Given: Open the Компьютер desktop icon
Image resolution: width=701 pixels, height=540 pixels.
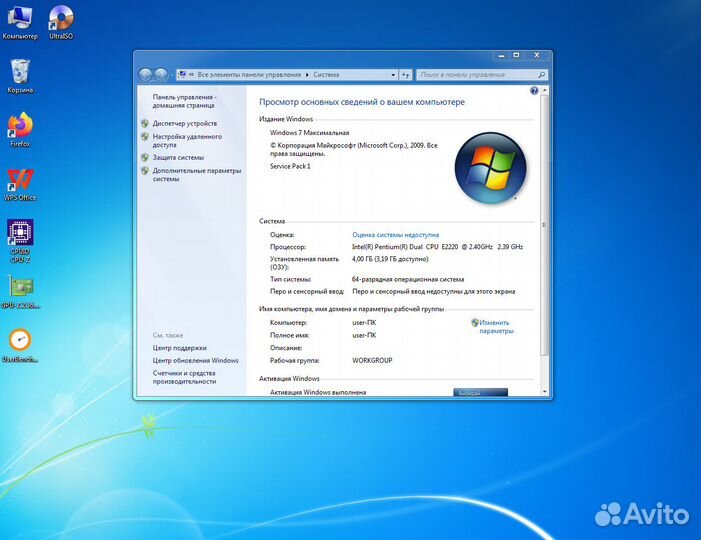Looking at the screenshot, I should (x=20, y=22).
